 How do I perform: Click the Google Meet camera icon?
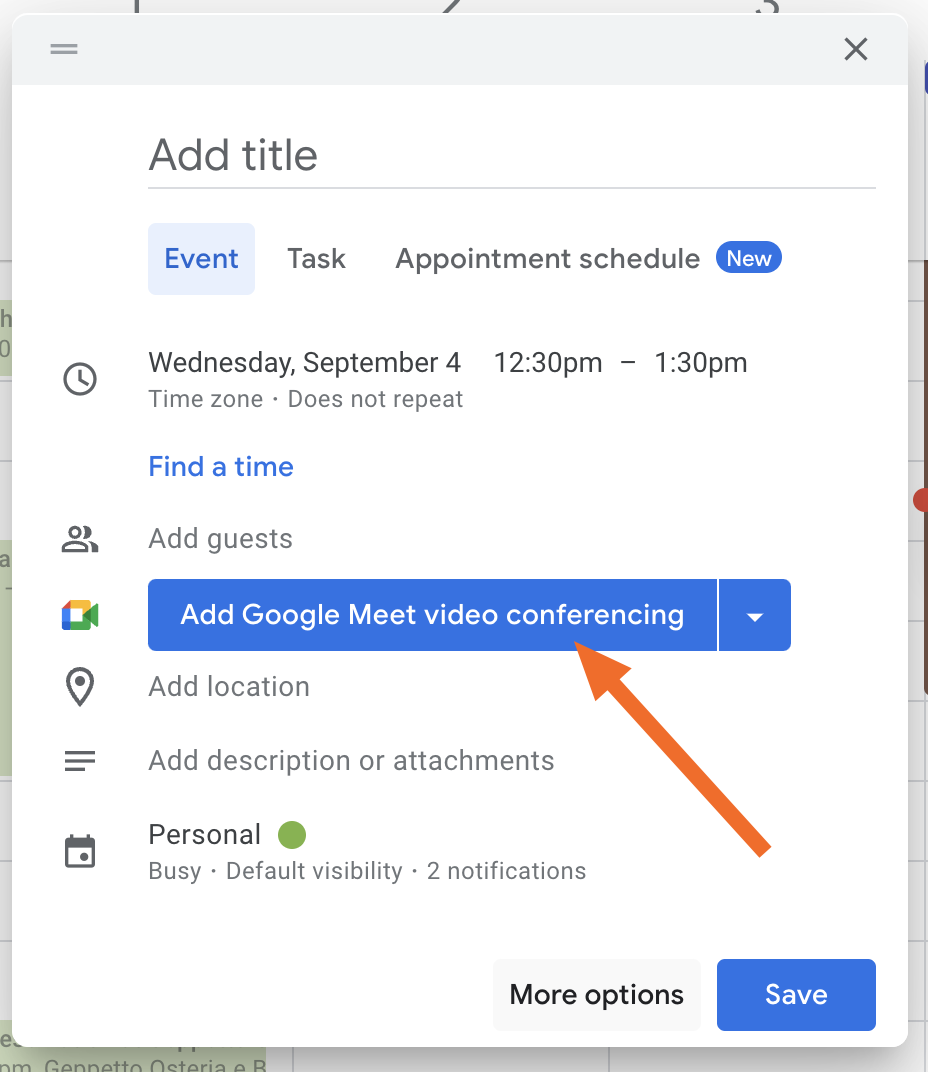pyautogui.click(x=80, y=615)
